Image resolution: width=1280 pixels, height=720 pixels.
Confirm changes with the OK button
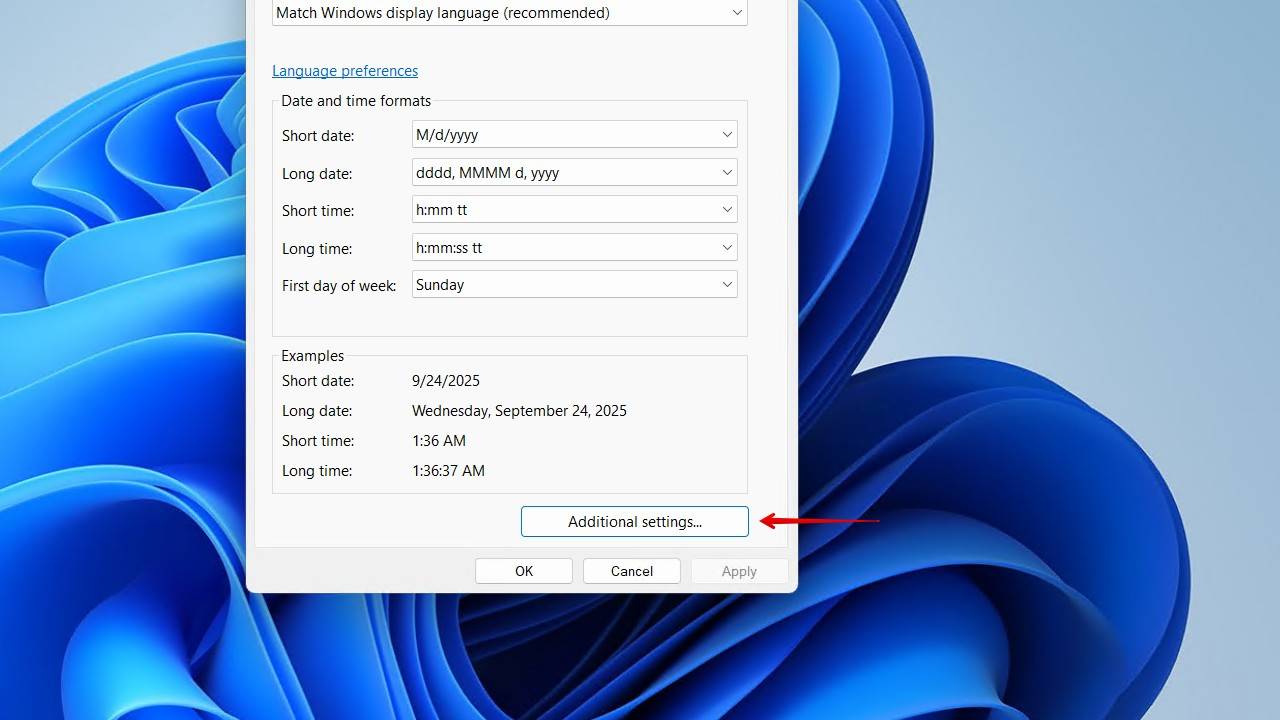(523, 570)
